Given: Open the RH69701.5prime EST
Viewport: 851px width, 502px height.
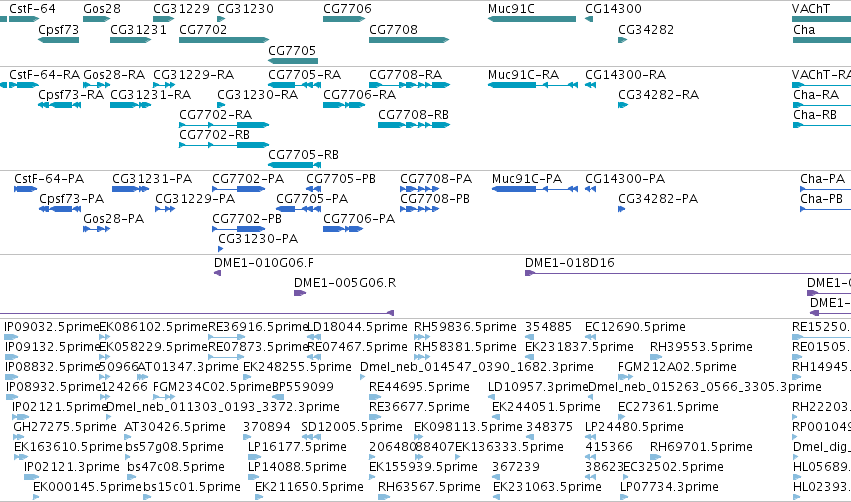Looking at the screenshot, I should (655, 457).
